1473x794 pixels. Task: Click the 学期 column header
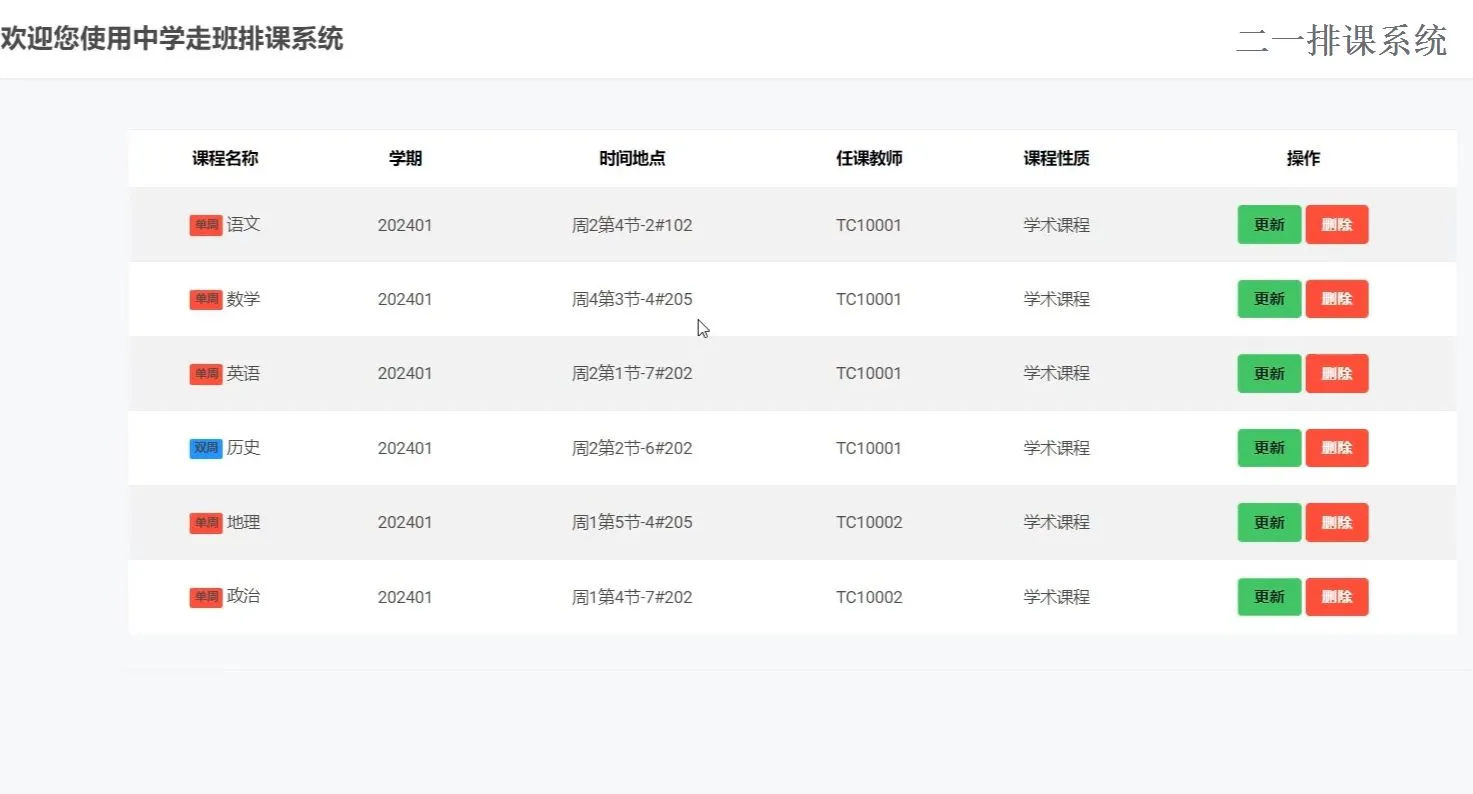pyautogui.click(x=405, y=158)
